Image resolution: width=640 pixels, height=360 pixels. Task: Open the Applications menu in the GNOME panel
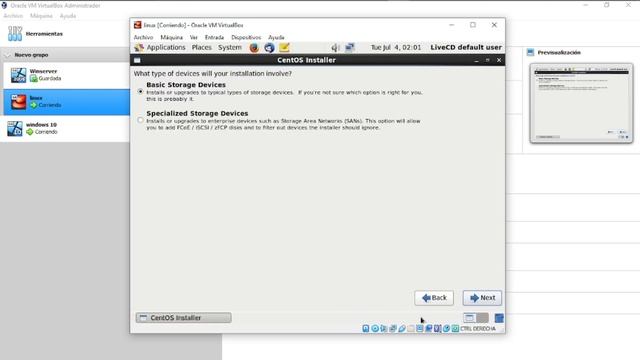(166, 47)
